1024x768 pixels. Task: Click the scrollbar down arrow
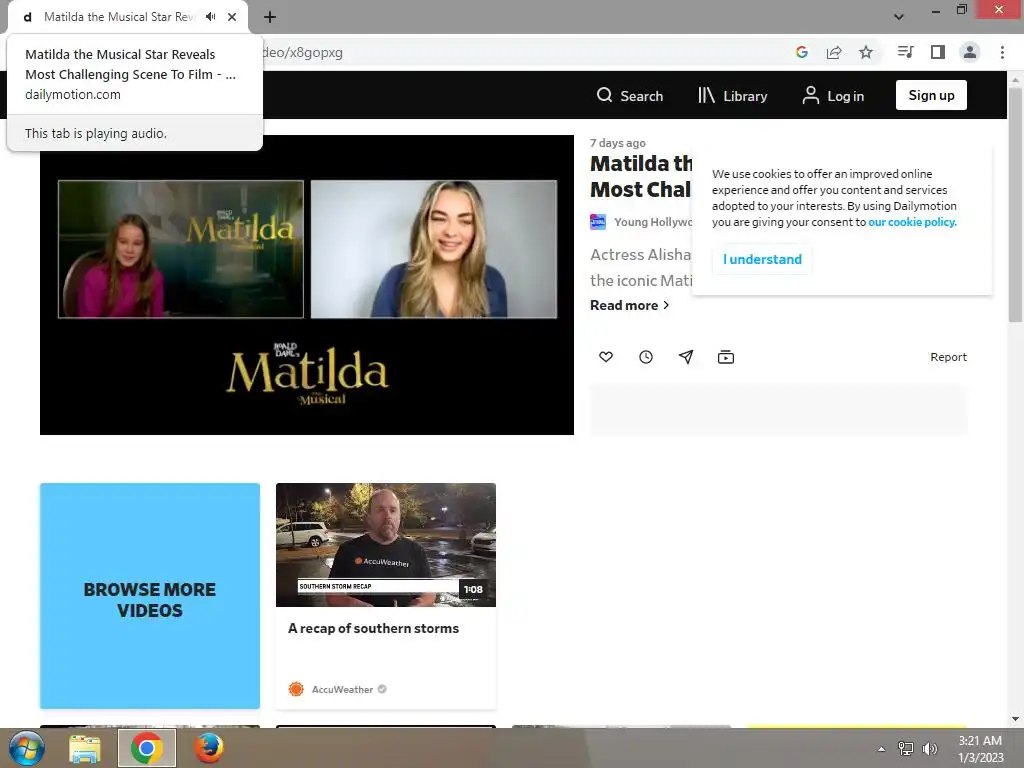pyautogui.click(x=1015, y=719)
